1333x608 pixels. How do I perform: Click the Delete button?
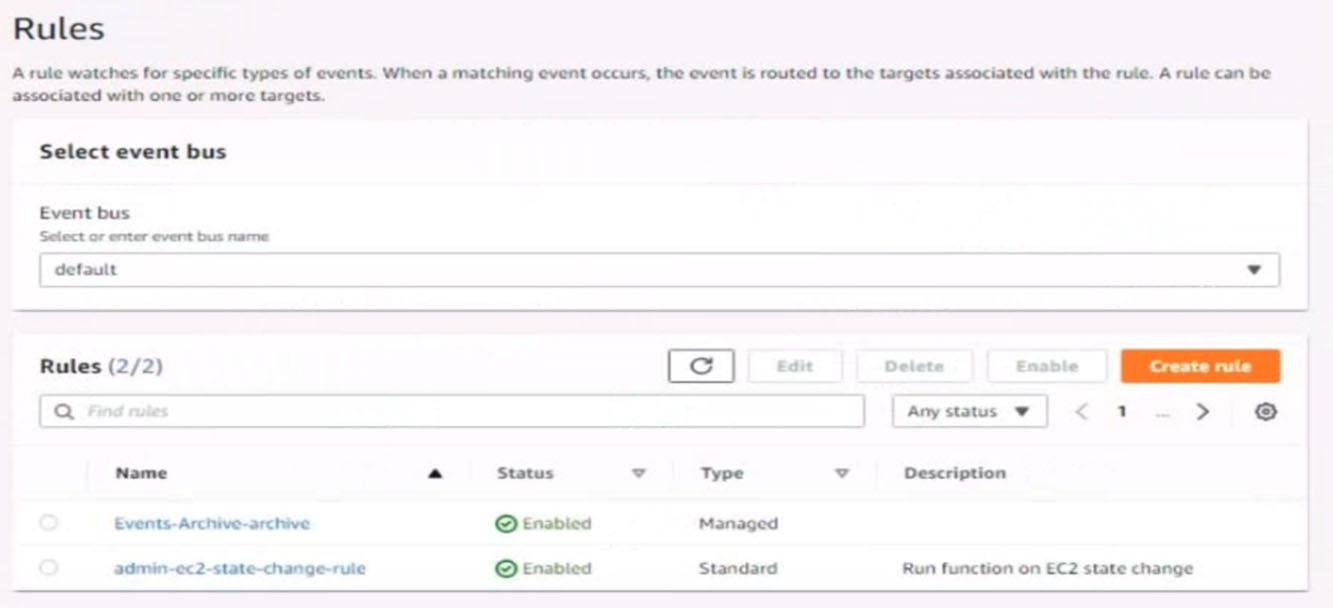[913, 366]
